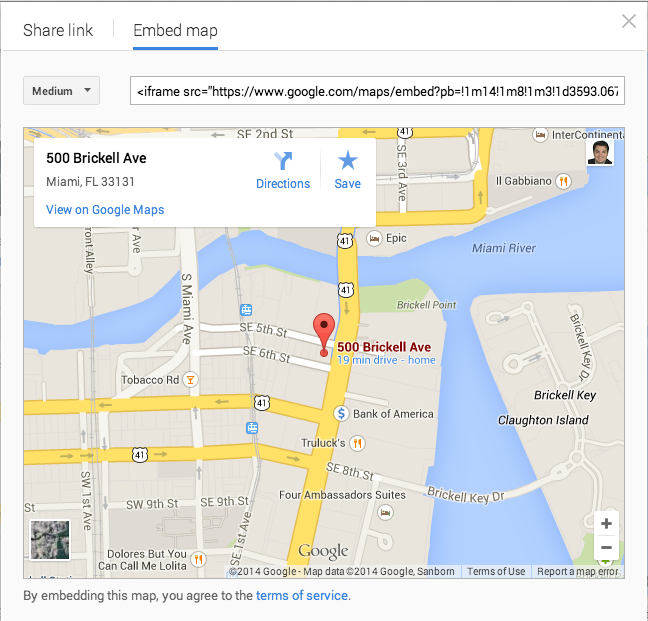The image size is (648, 621).
Task: Click the Four Ambassadors Suites hotel icon
Action: tap(386, 513)
